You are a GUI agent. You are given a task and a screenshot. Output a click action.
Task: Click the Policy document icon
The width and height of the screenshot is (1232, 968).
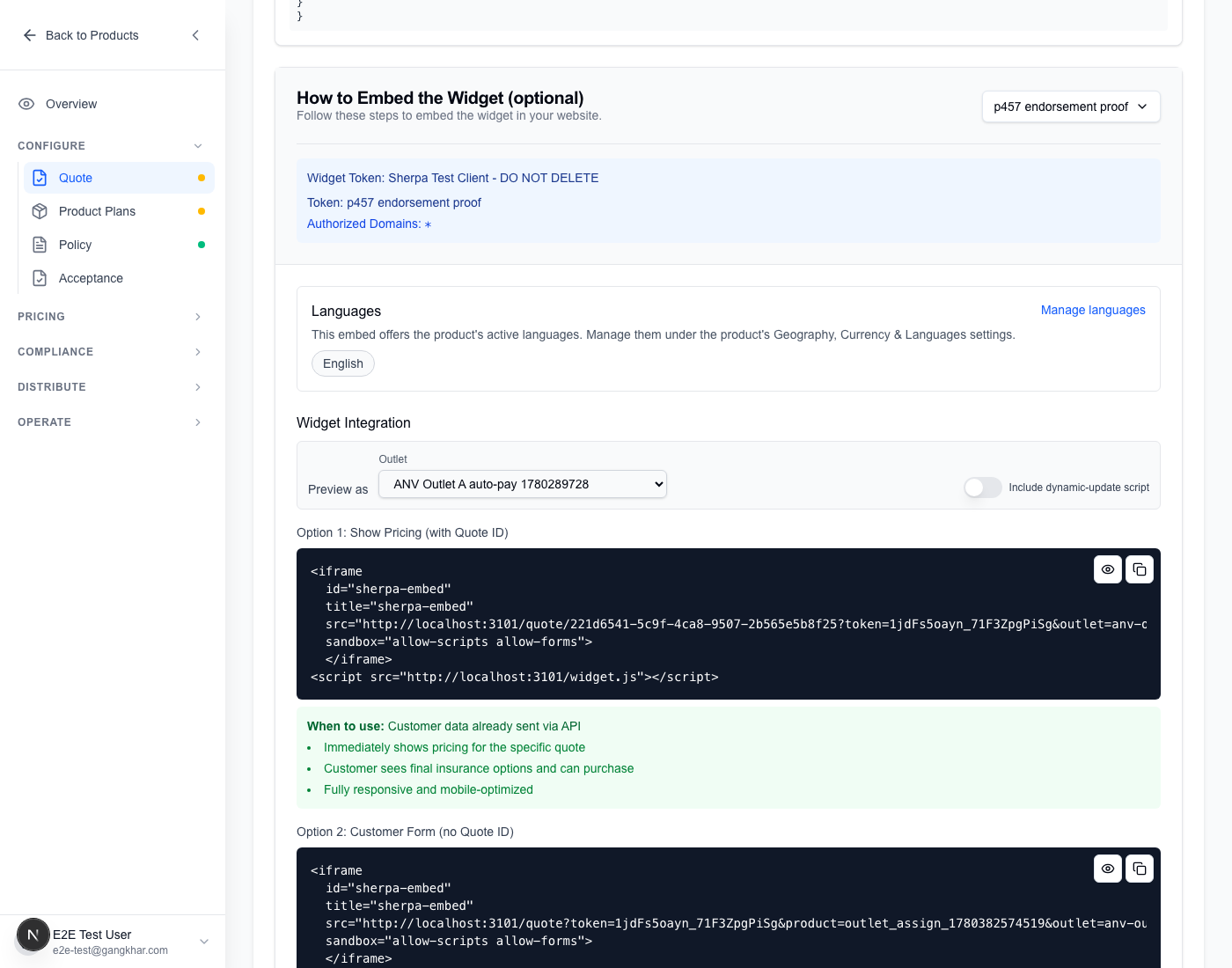[x=40, y=245]
